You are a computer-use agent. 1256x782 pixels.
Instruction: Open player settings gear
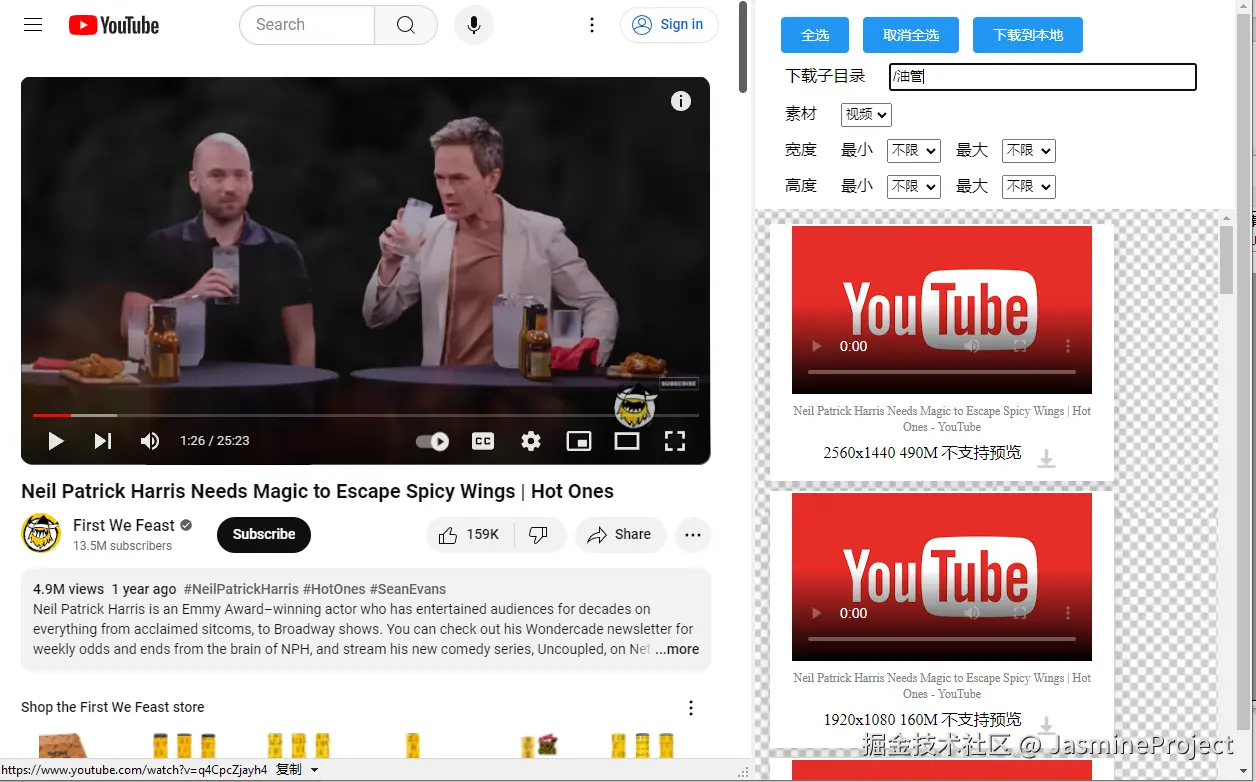[531, 441]
